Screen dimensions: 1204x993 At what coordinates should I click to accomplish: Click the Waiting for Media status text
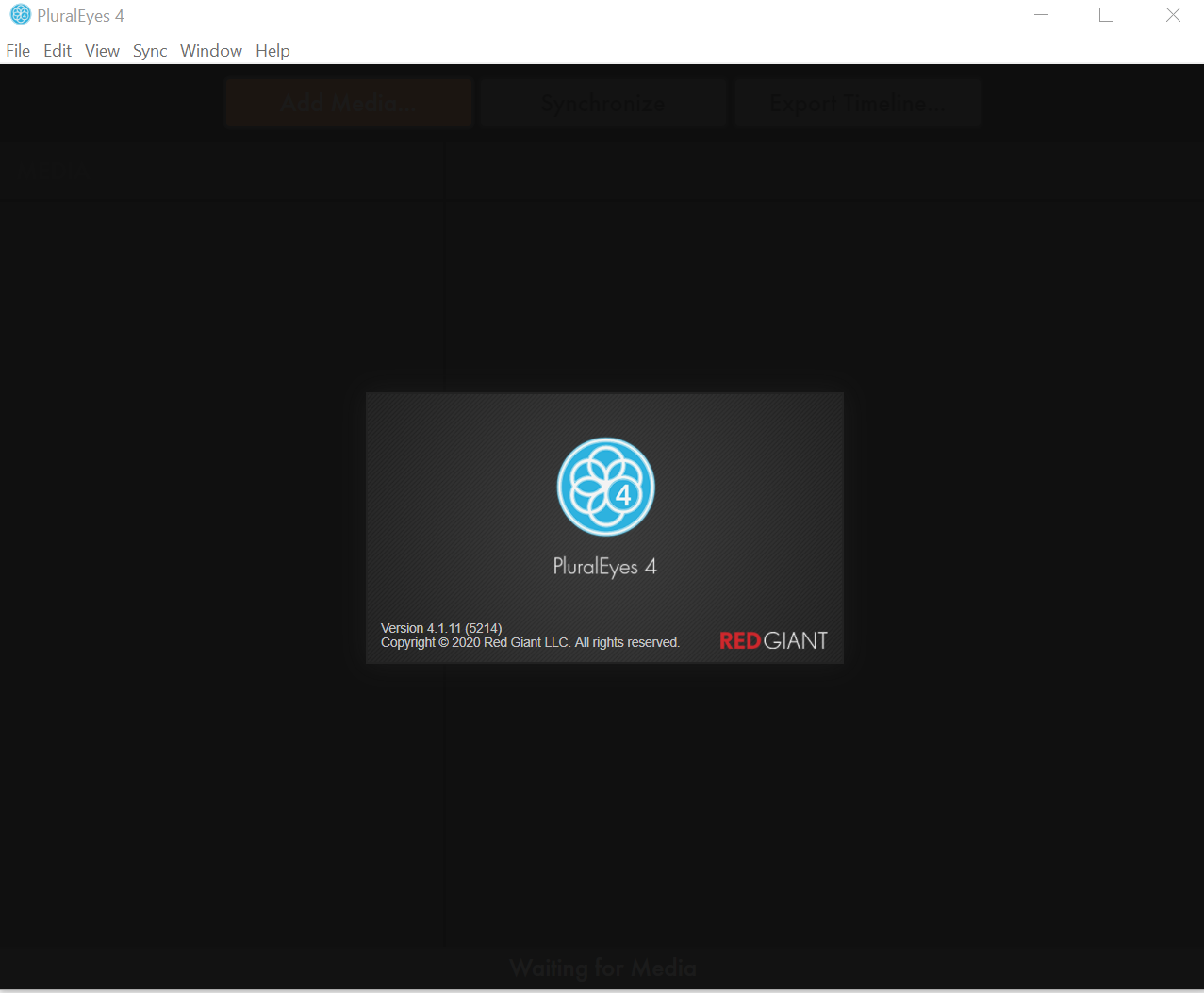[602, 968]
